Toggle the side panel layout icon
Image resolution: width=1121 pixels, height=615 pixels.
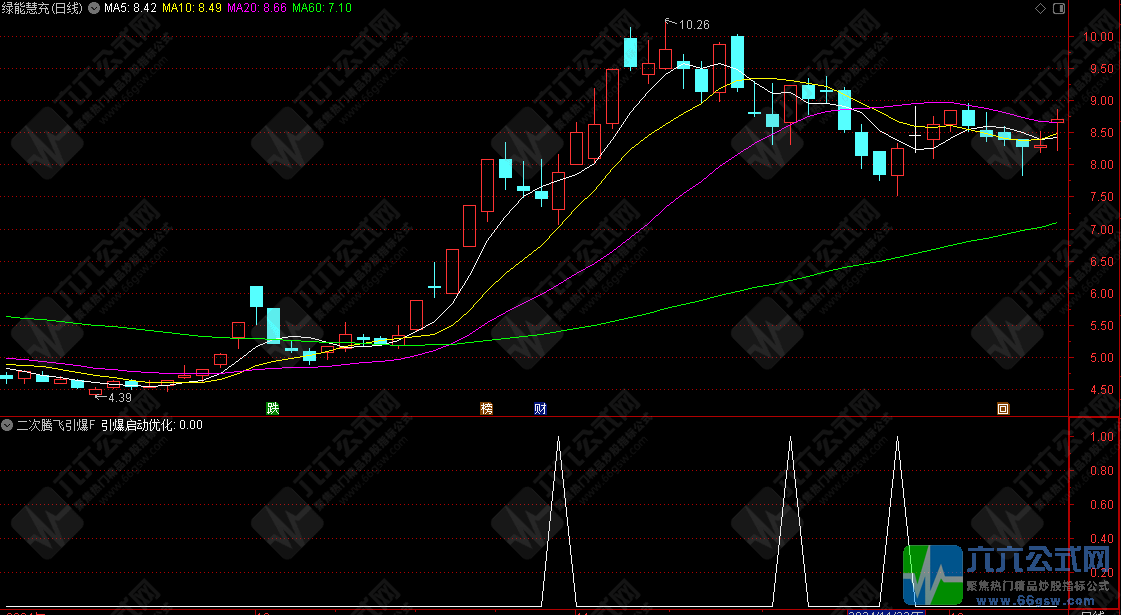pyautogui.click(x=1057, y=8)
